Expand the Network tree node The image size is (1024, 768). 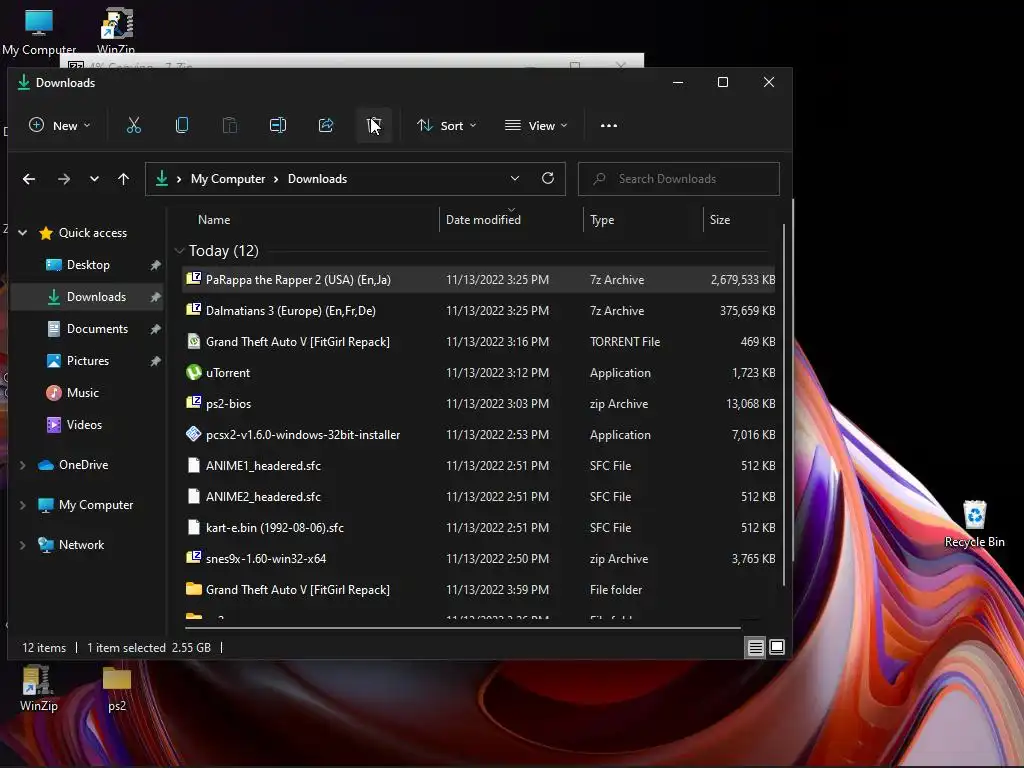23,545
